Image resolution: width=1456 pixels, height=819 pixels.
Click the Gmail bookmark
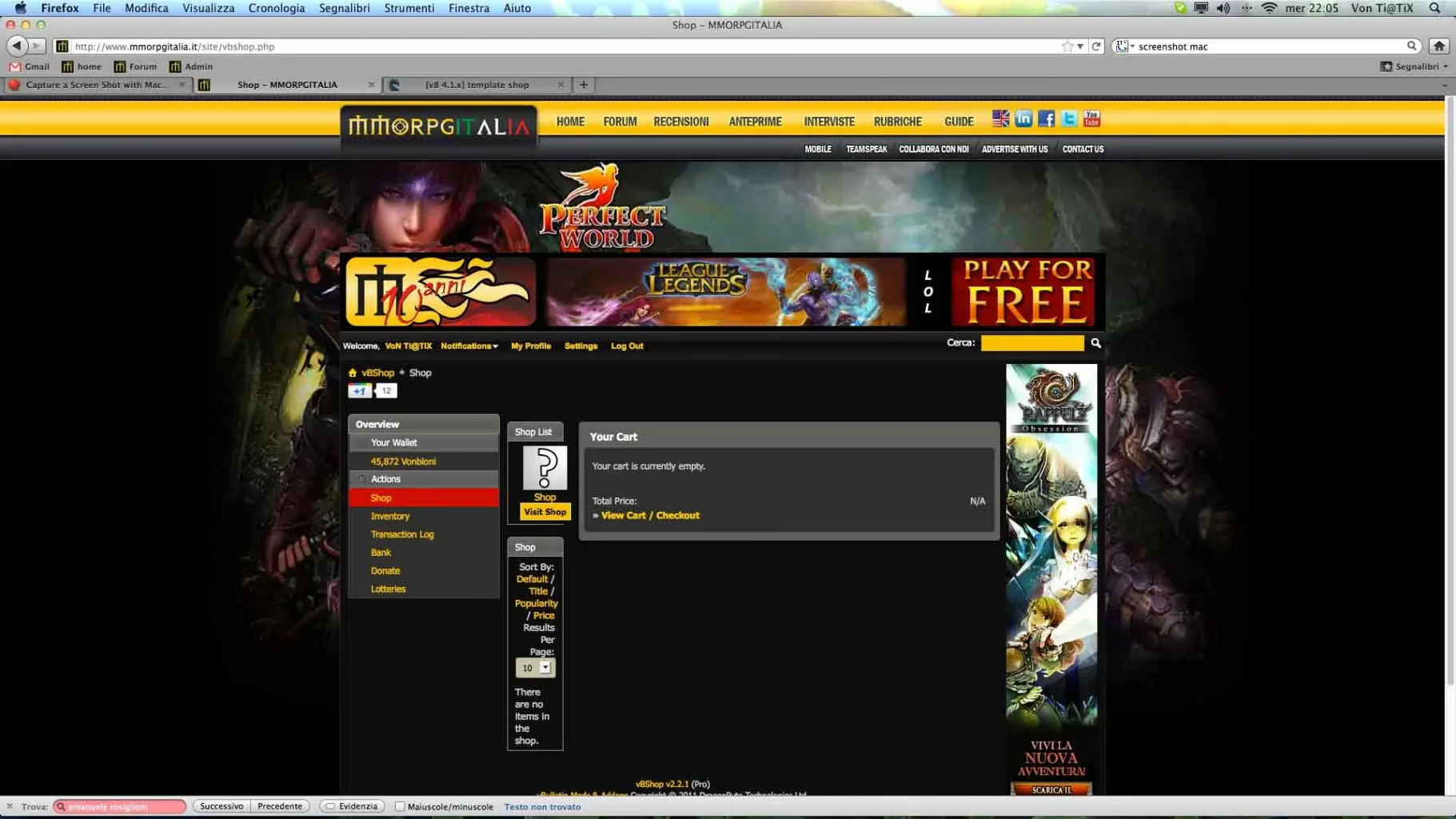click(x=30, y=66)
